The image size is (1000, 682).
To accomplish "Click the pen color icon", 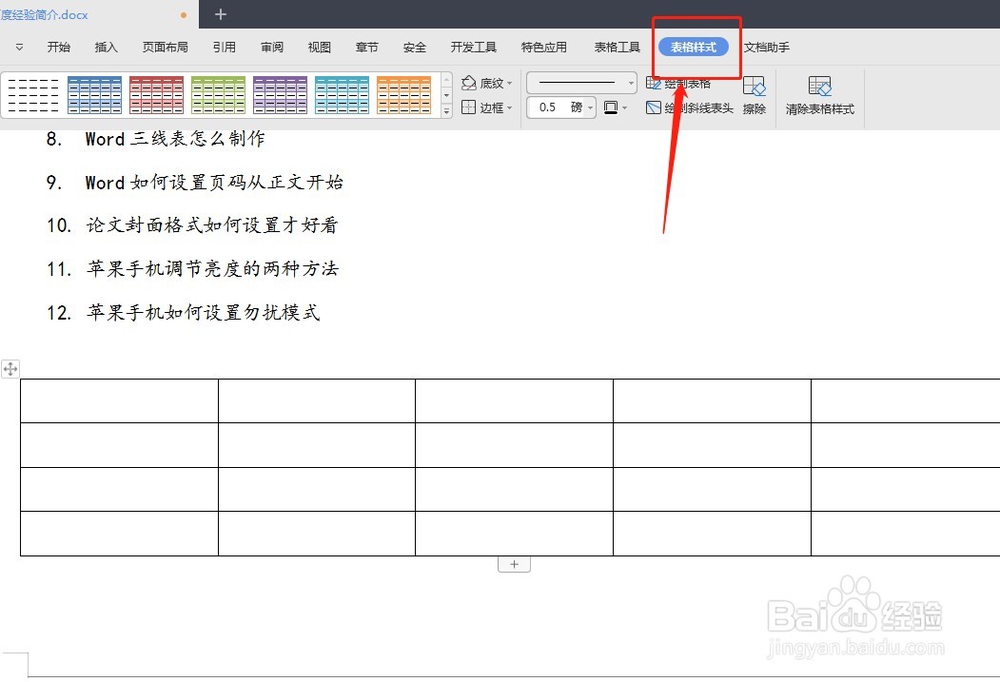I will (610, 107).
